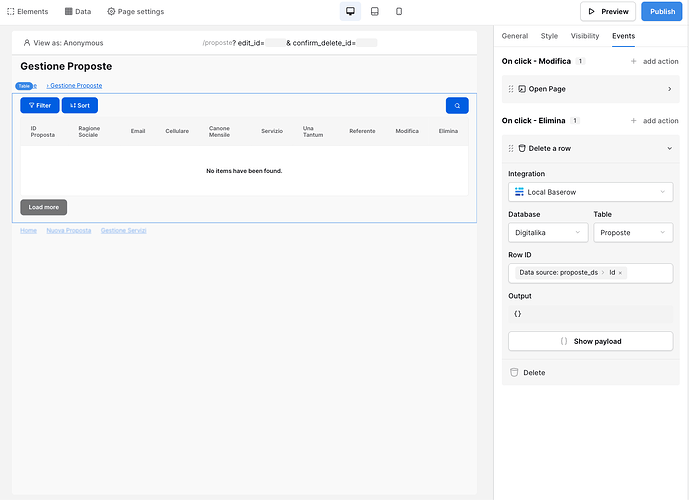
Task: Add action to On click - Modifica
Action: click(654, 62)
